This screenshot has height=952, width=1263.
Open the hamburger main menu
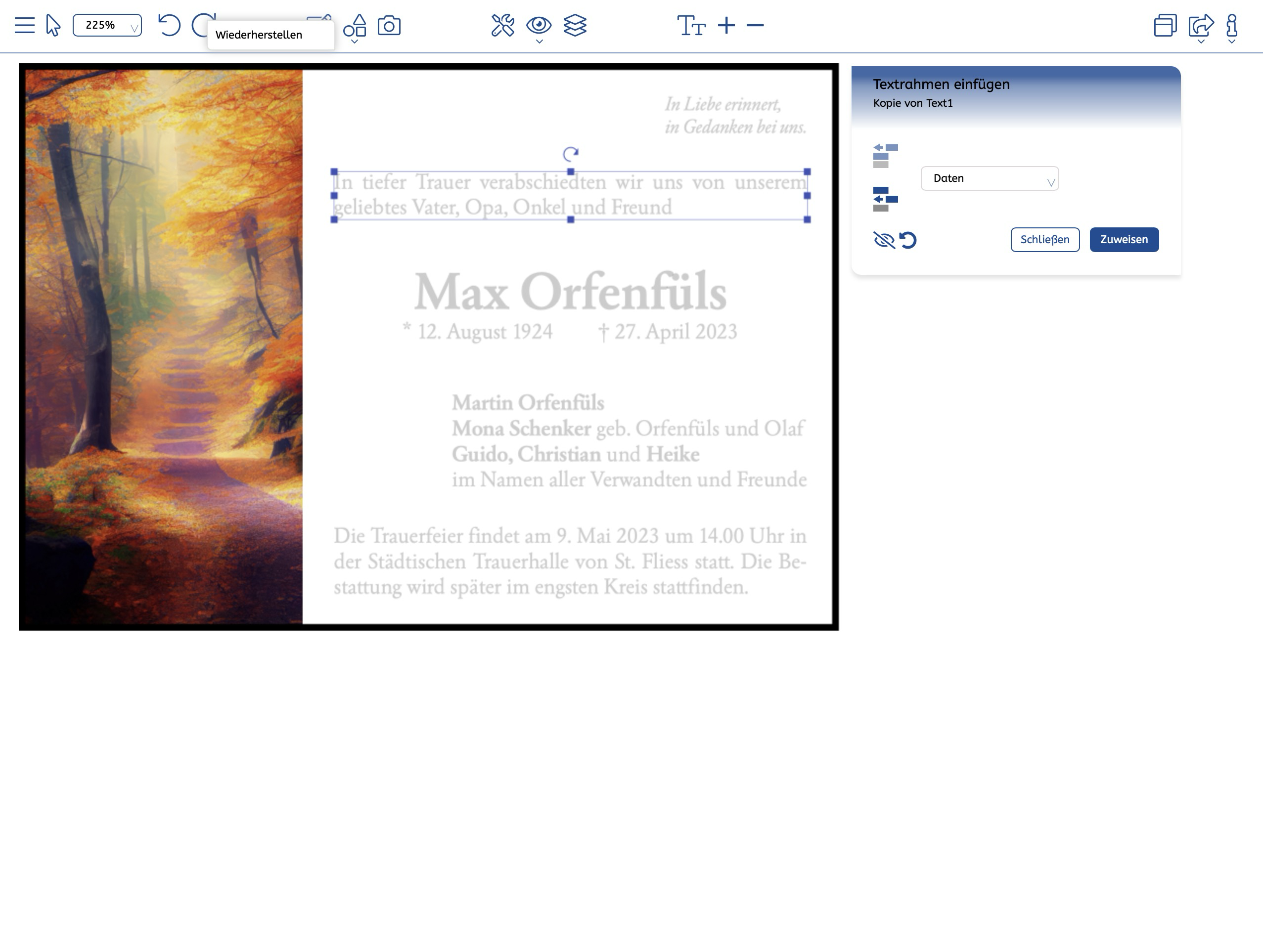point(25,26)
